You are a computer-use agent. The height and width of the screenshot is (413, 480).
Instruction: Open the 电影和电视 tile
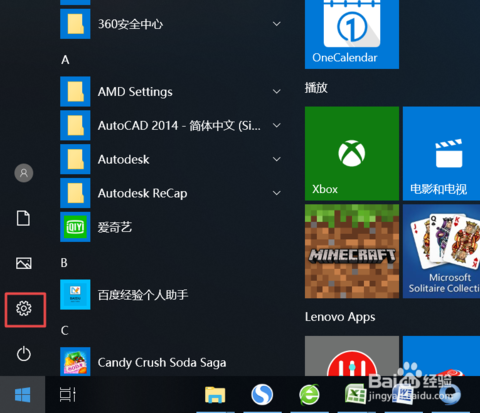pos(441,154)
